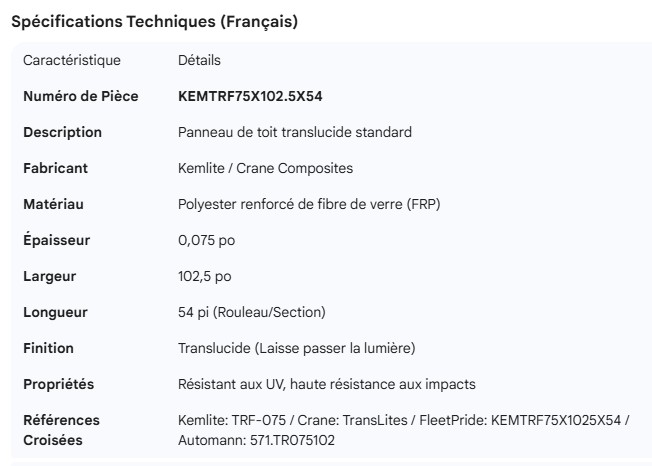The image size is (652, 466).
Task: Select the Épaisseur row label
Action: [x=57, y=240]
